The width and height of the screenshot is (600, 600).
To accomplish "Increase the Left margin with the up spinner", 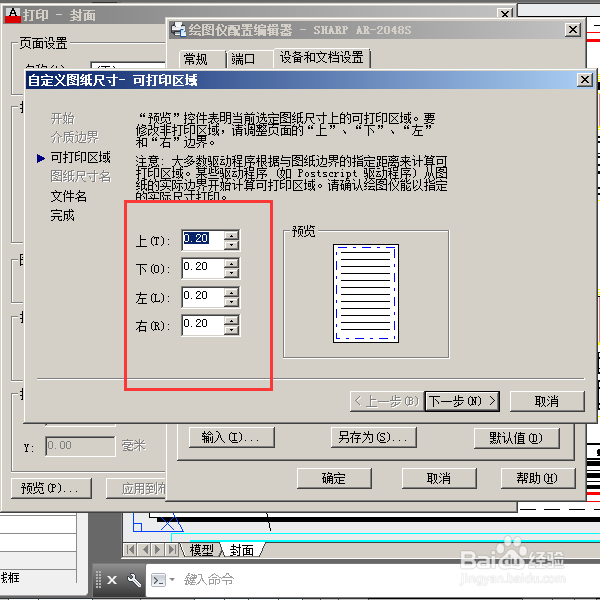I will [232, 292].
